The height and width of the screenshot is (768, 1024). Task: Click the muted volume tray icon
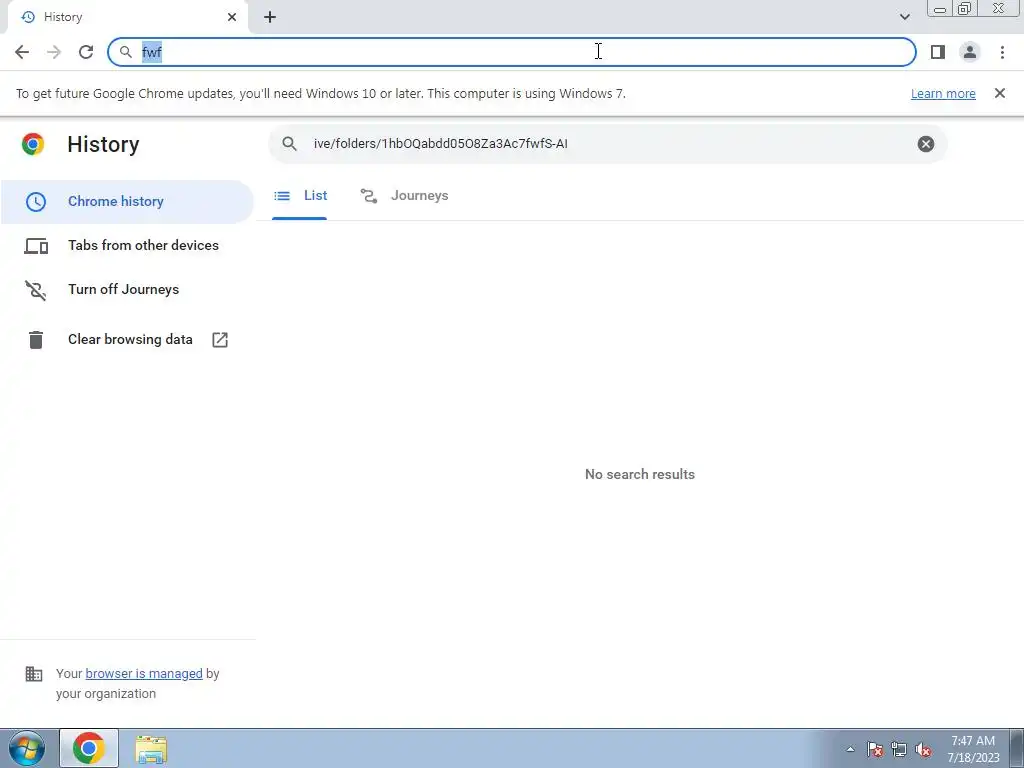tap(923, 749)
